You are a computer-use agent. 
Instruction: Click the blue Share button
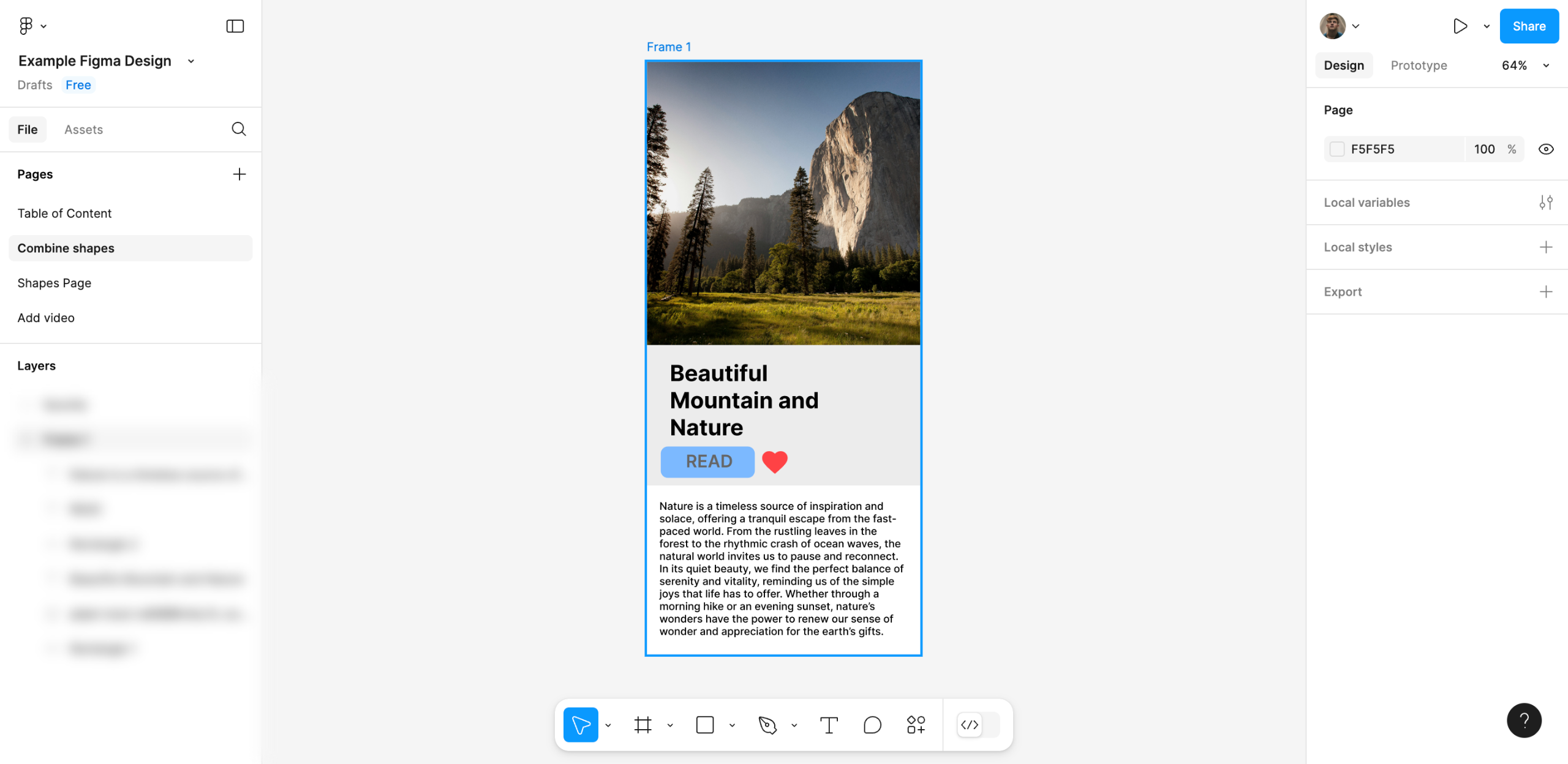tap(1529, 26)
